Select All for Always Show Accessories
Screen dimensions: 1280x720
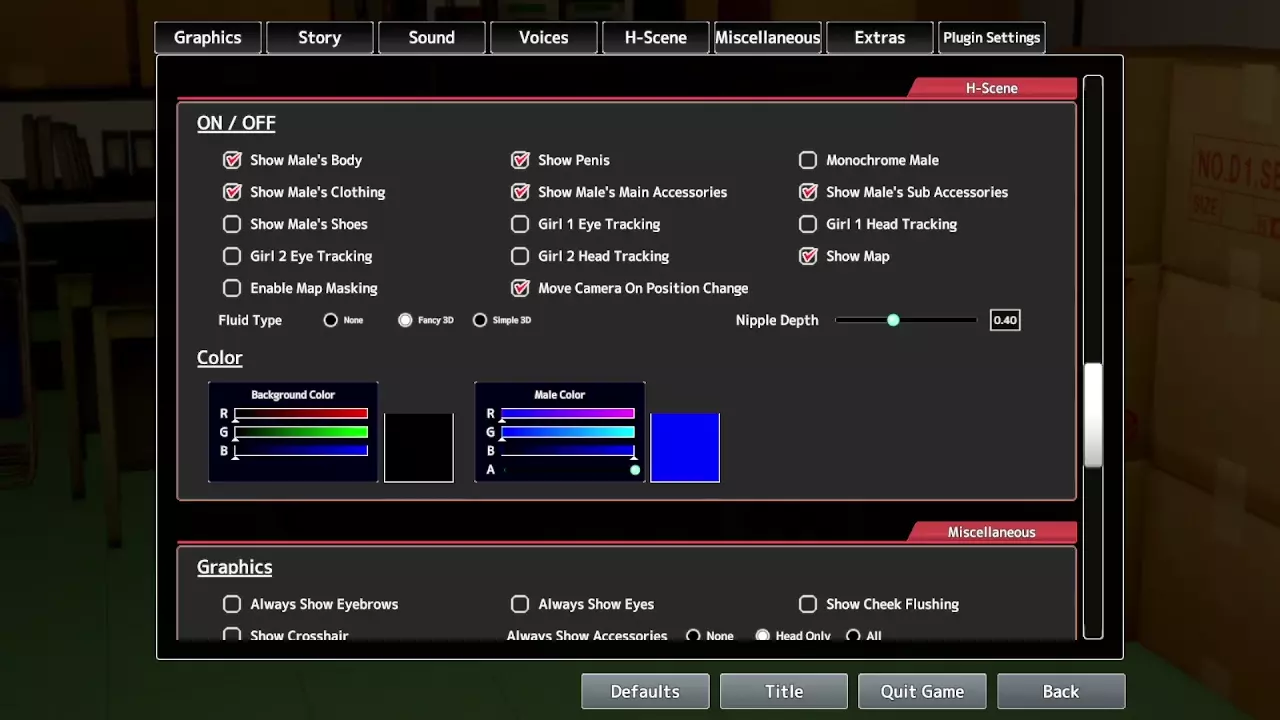click(x=853, y=636)
